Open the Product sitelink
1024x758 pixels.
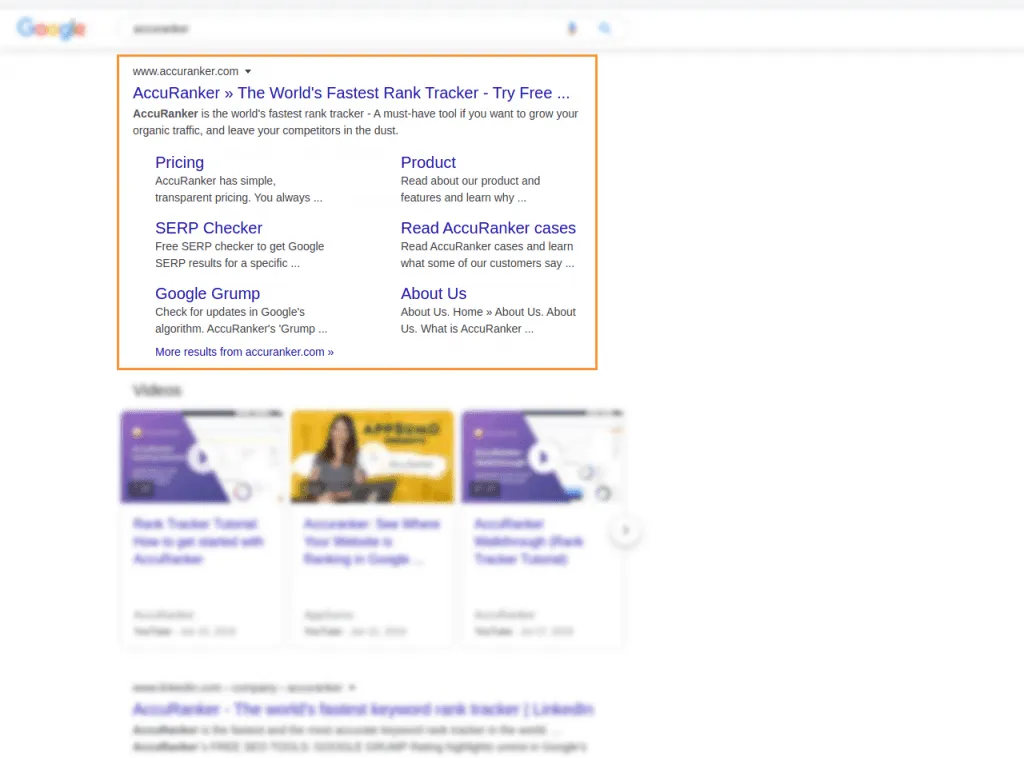[428, 162]
